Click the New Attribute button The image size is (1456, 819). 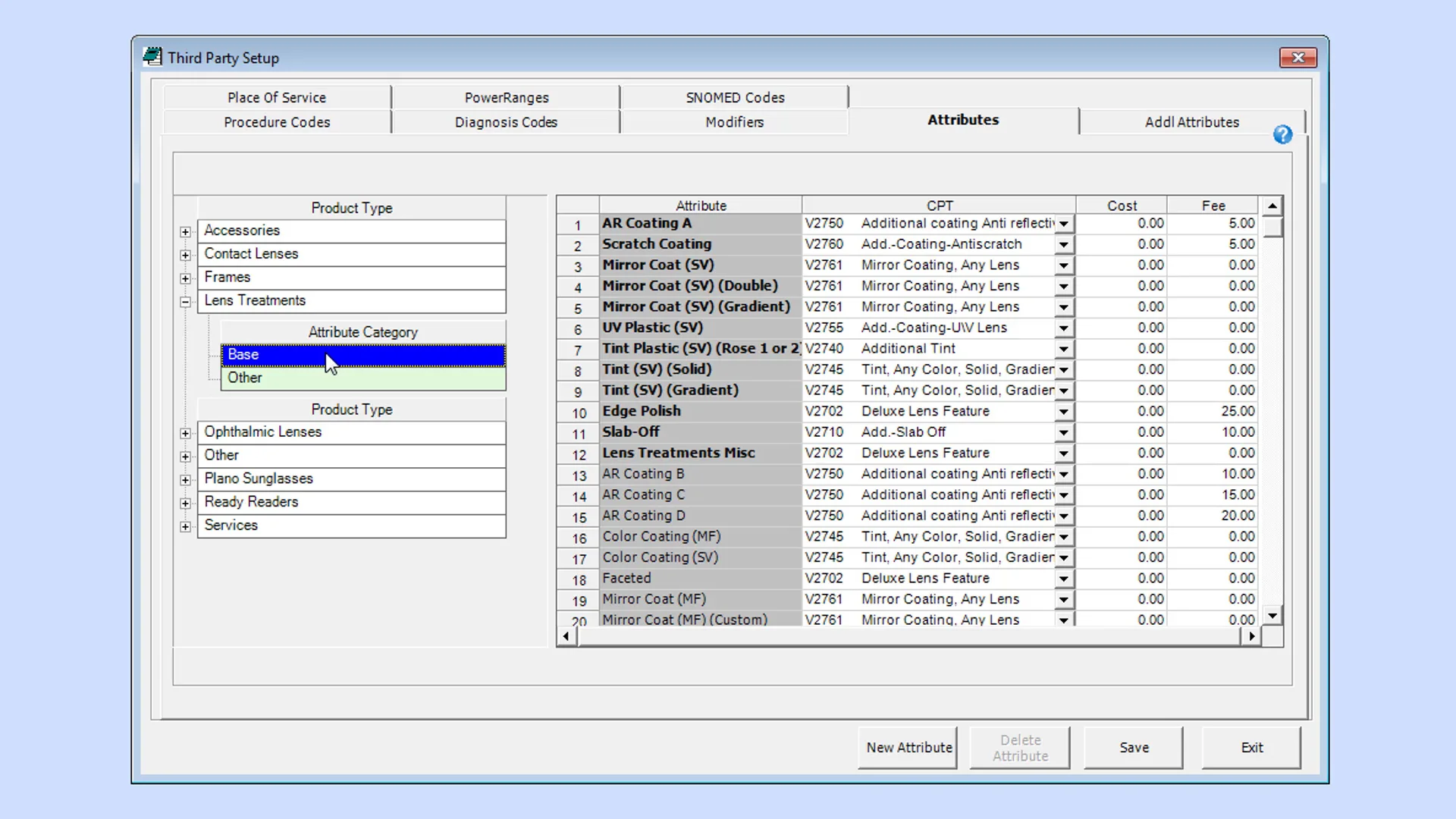click(908, 748)
